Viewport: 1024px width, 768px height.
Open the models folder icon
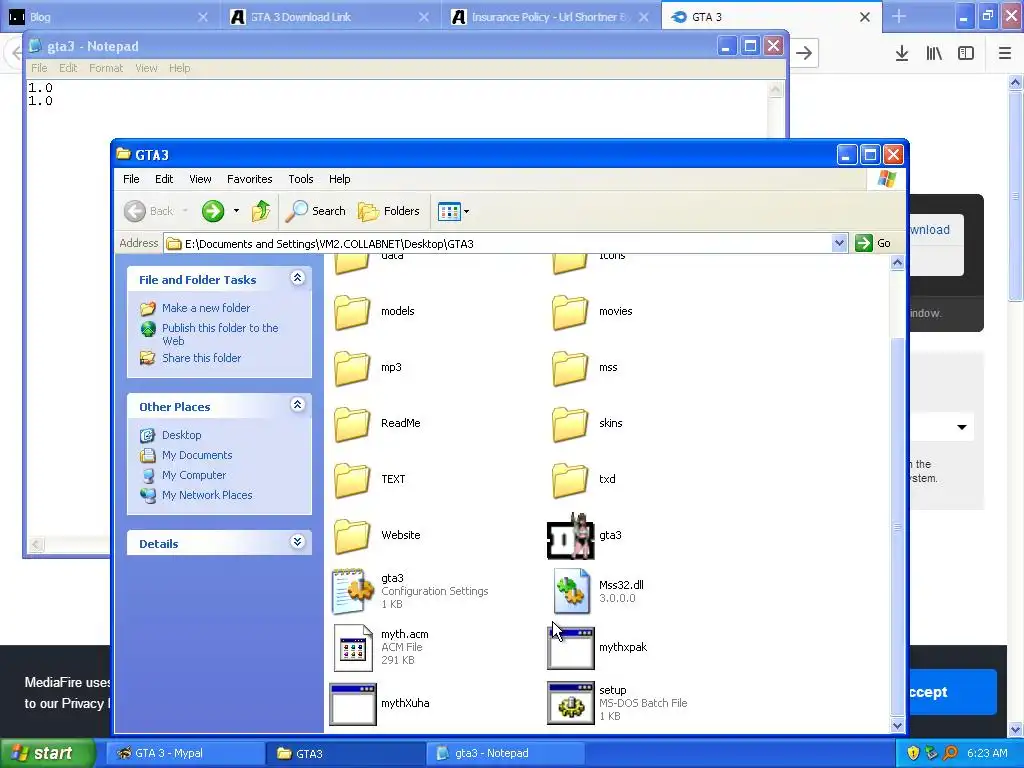tap(353, 312)
